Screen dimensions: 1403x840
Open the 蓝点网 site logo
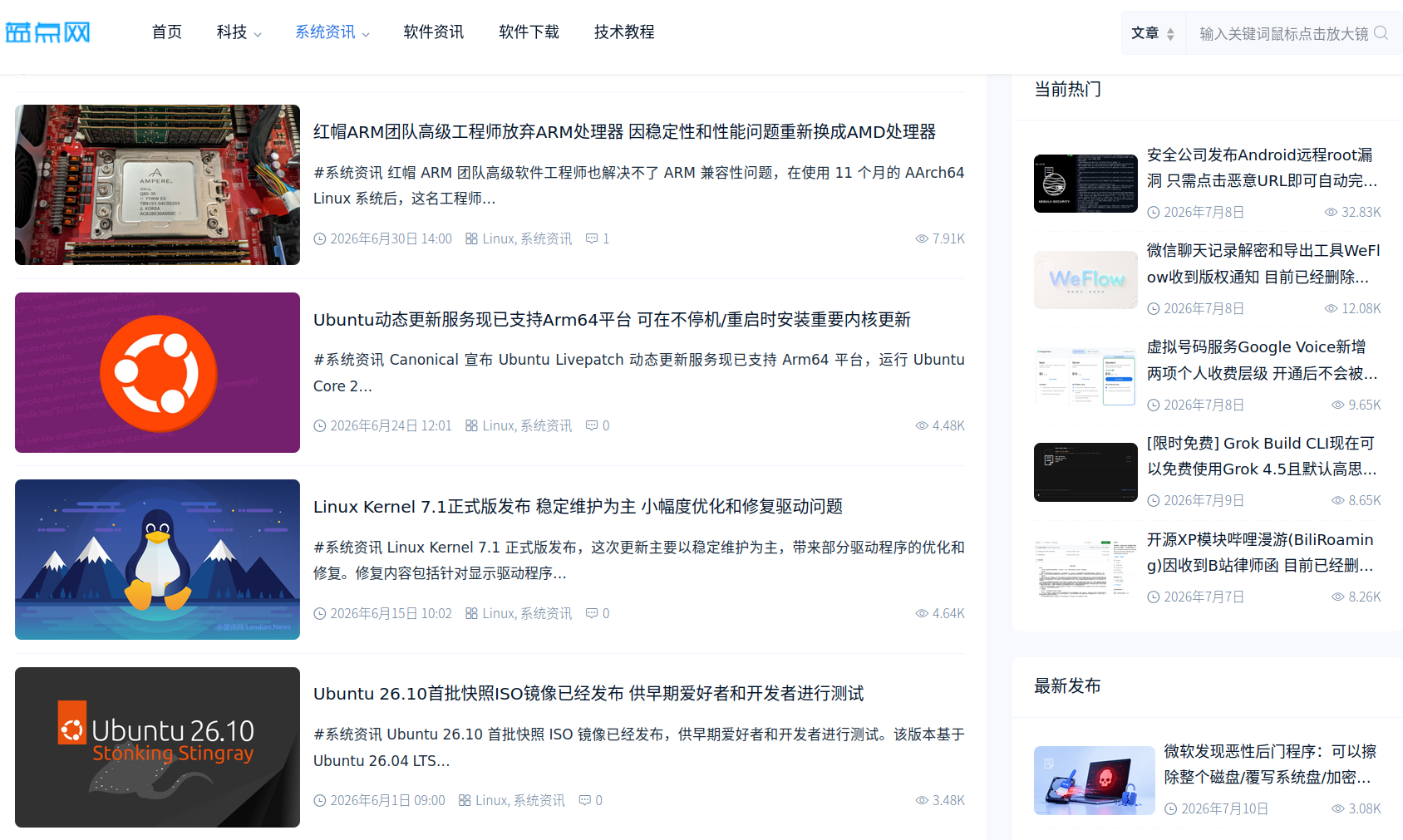point(47,32)
